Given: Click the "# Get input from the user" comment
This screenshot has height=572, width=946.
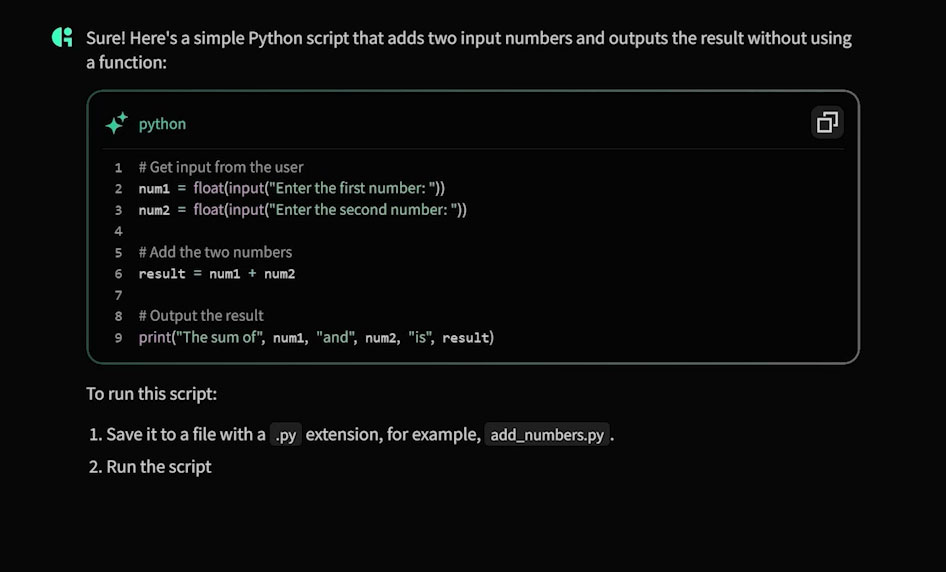Looking at the screenshot, I should point(221,168).
